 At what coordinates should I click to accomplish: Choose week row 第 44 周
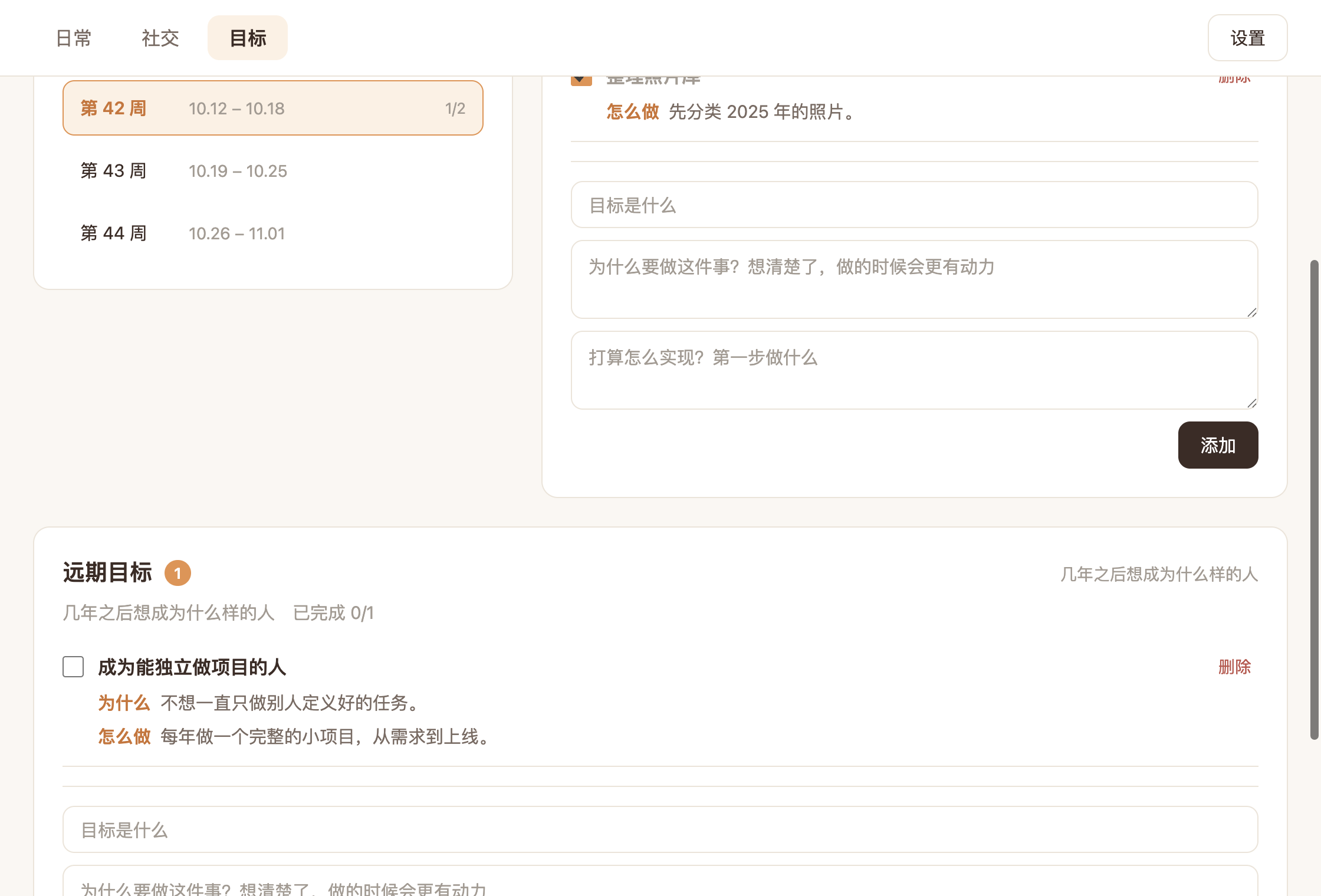273,233
